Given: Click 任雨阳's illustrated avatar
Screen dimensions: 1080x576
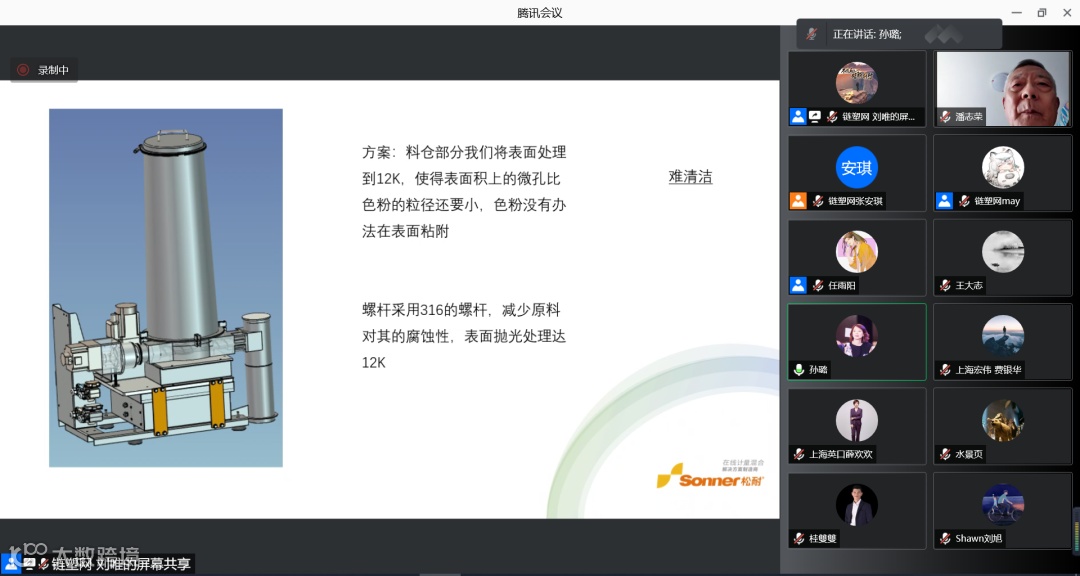Looking at the screenshot, I should [857, 251].
